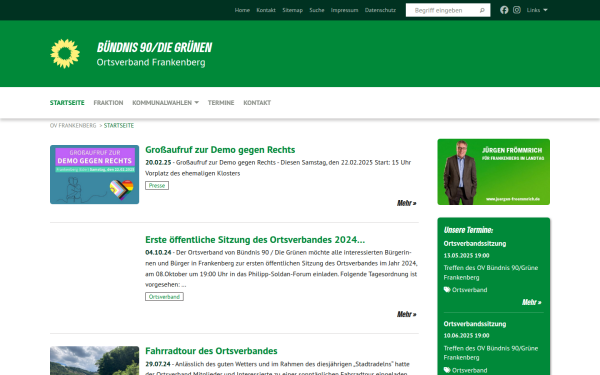Click the search magnifier icon
The height and width of the screenshot is (375, 600).
click(482, 10)
